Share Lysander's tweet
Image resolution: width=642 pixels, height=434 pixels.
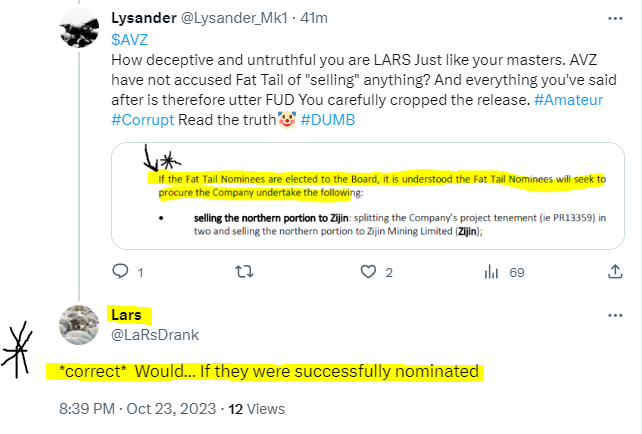pos(614,271)
